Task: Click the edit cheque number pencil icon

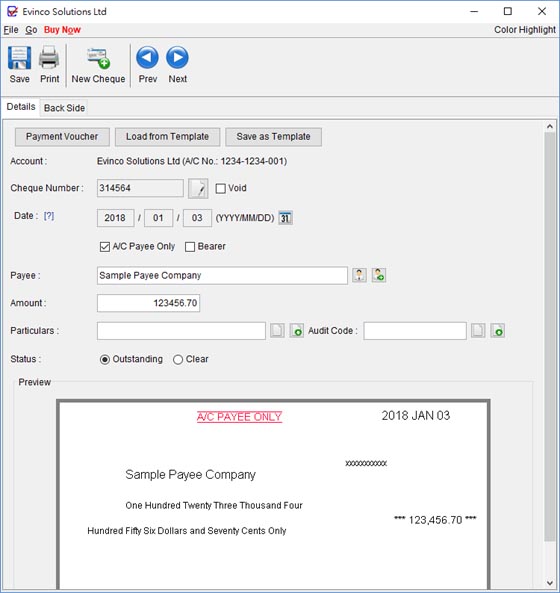Action: (198, 188)
